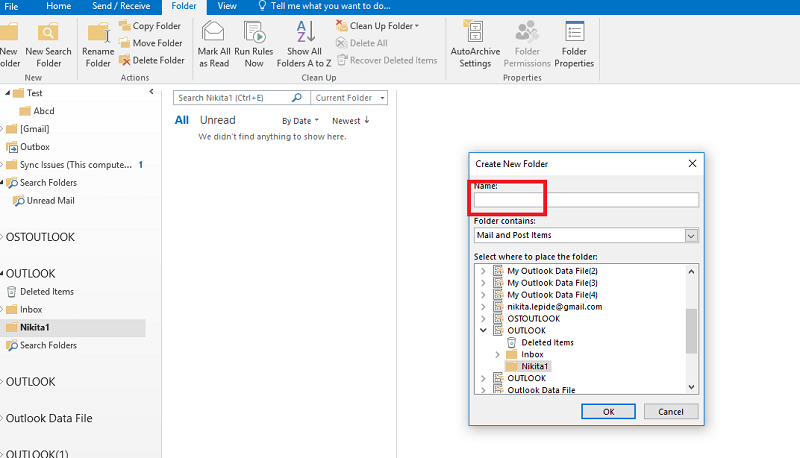Click Copy Folder in the ribbon
Viewport: 800px width, 458px height.
(150, 26)
